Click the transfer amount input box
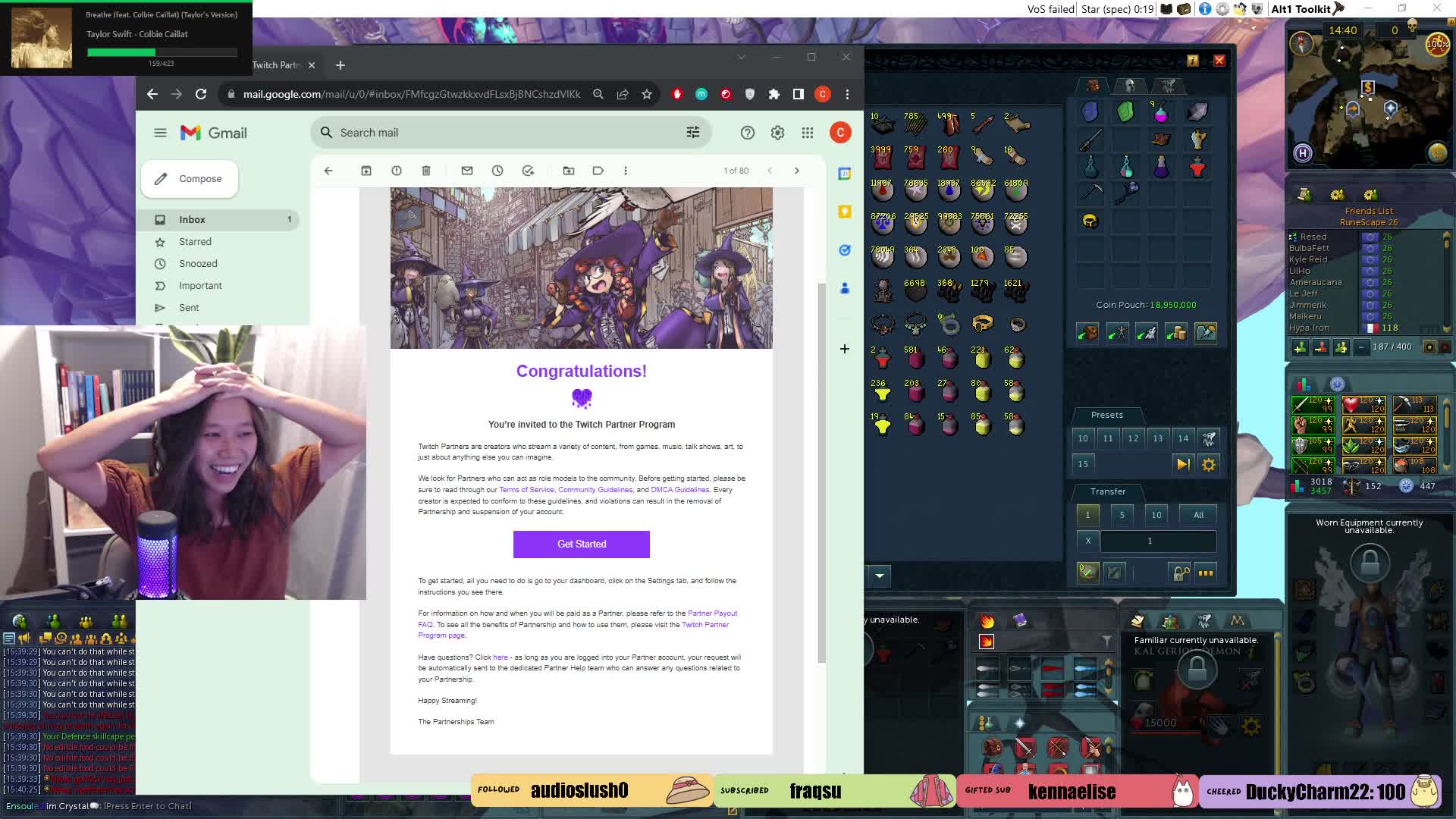 pos(1158,541)
